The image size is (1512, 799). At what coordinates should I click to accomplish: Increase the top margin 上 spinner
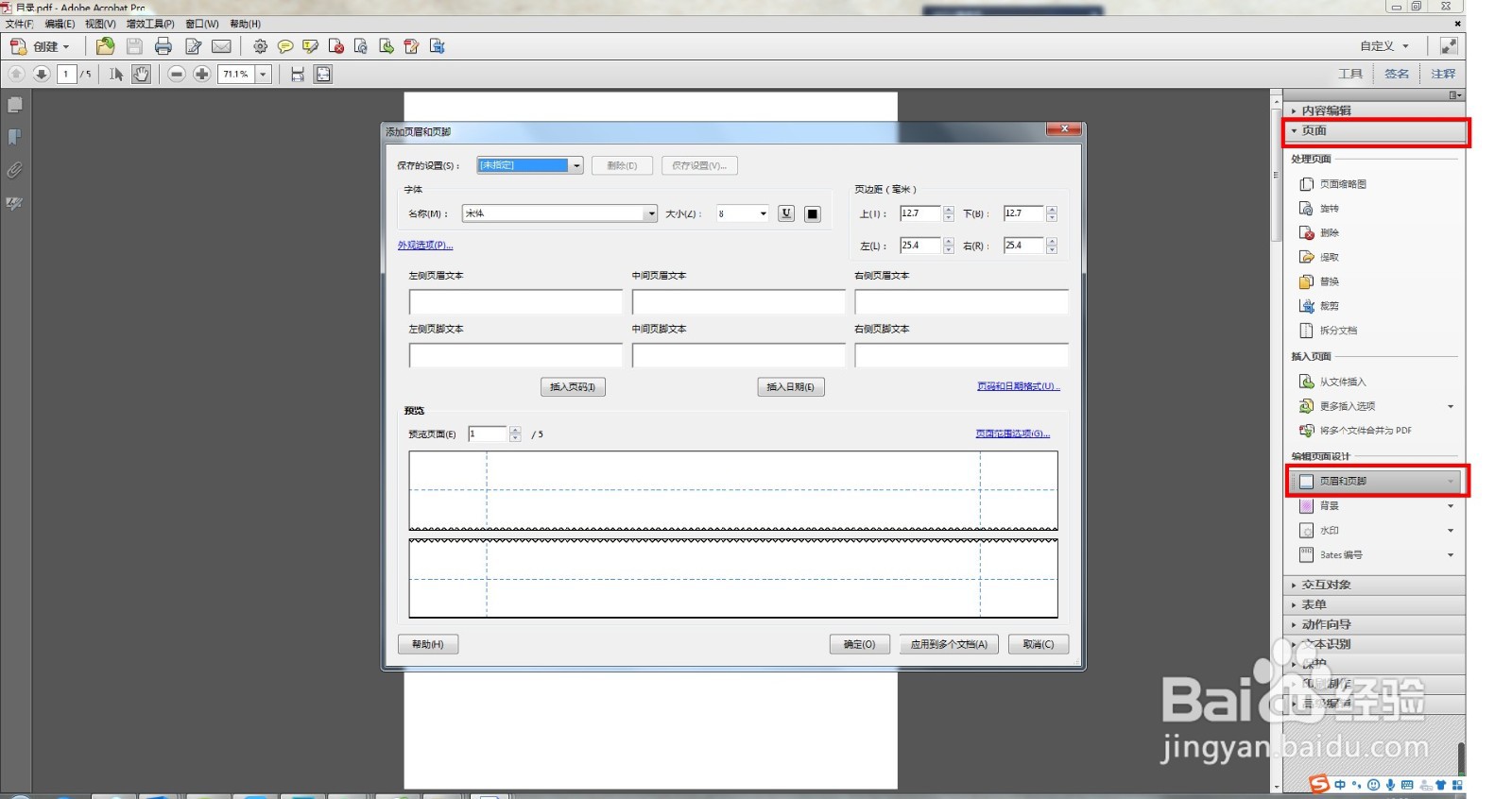click(948, 210)
